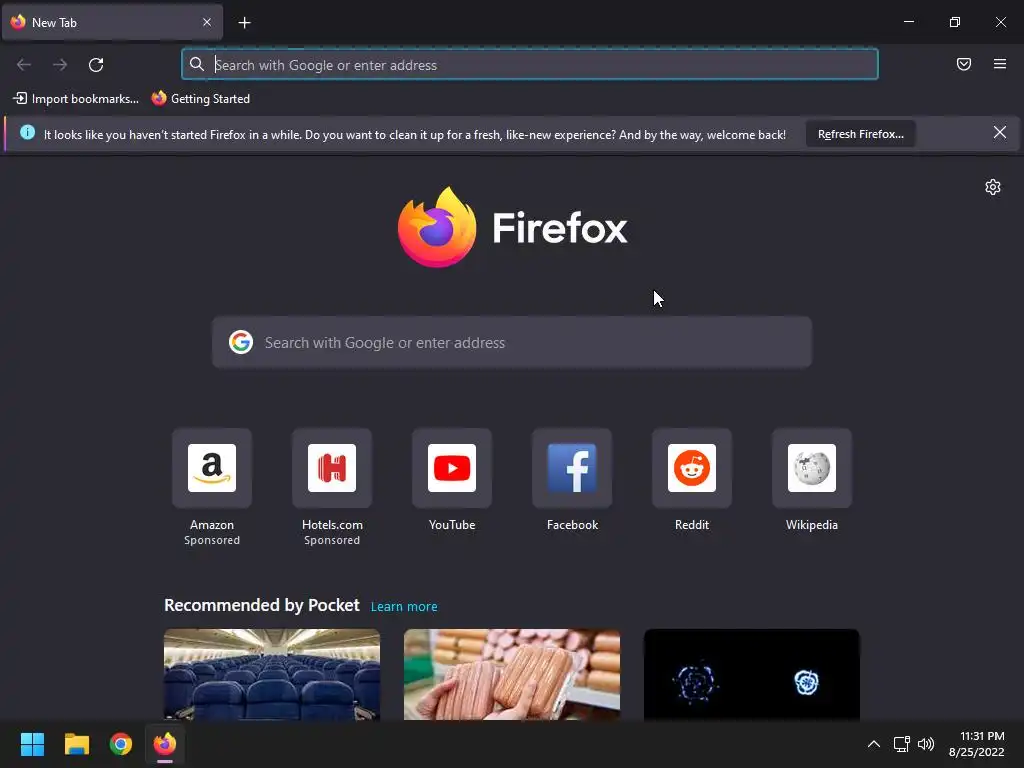
Task: Dismiss the welcome back notification bar
Action: click(1000, 133)
